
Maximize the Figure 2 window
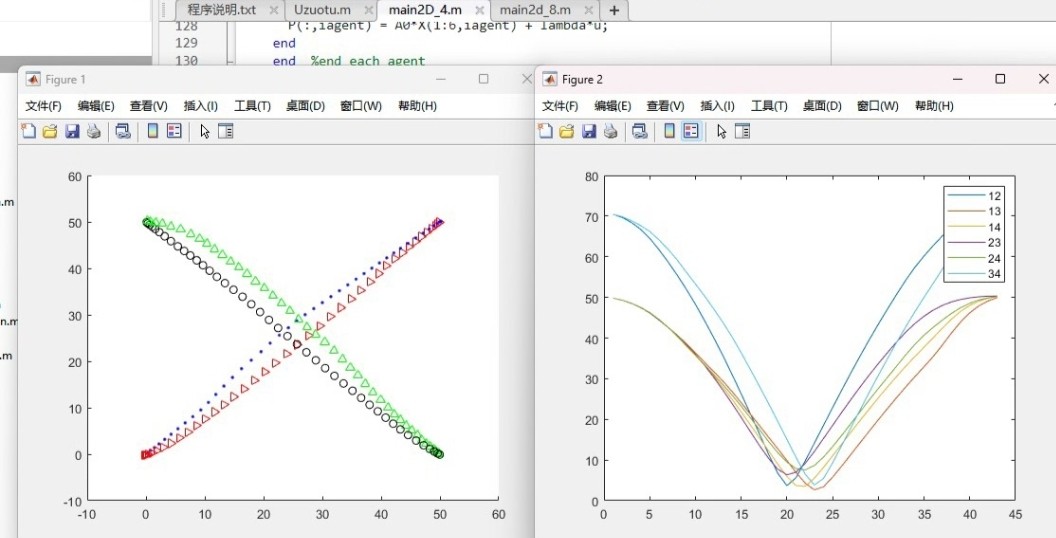tap(1000, 79)
